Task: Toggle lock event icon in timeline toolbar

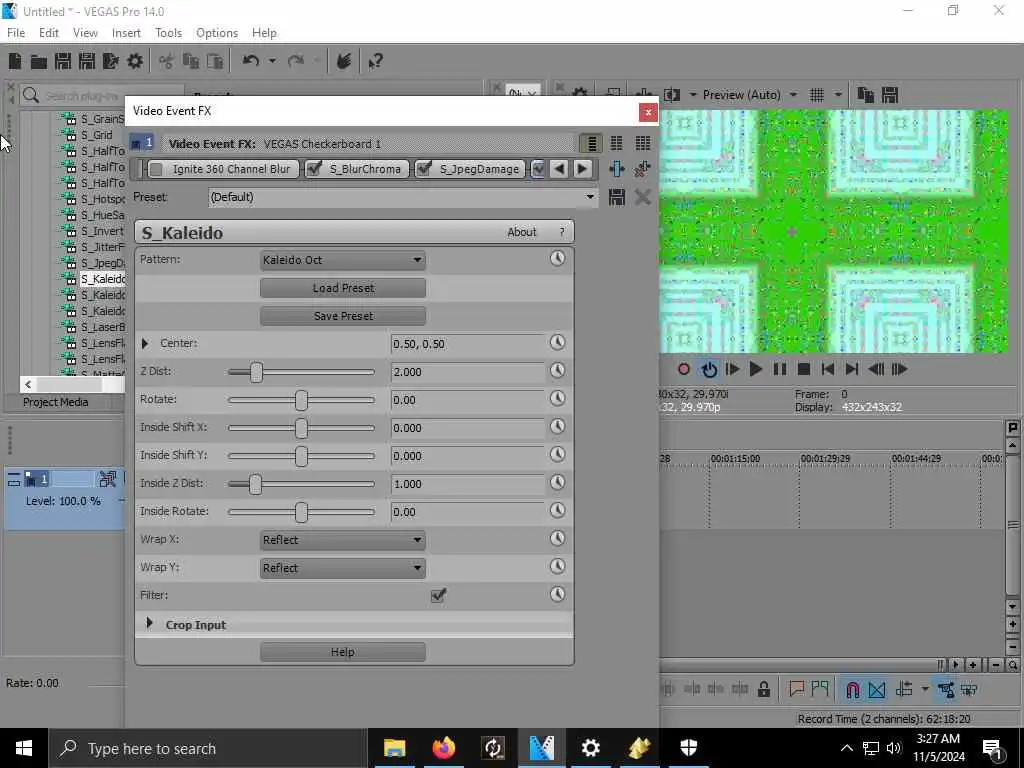Action: [763, 690]
